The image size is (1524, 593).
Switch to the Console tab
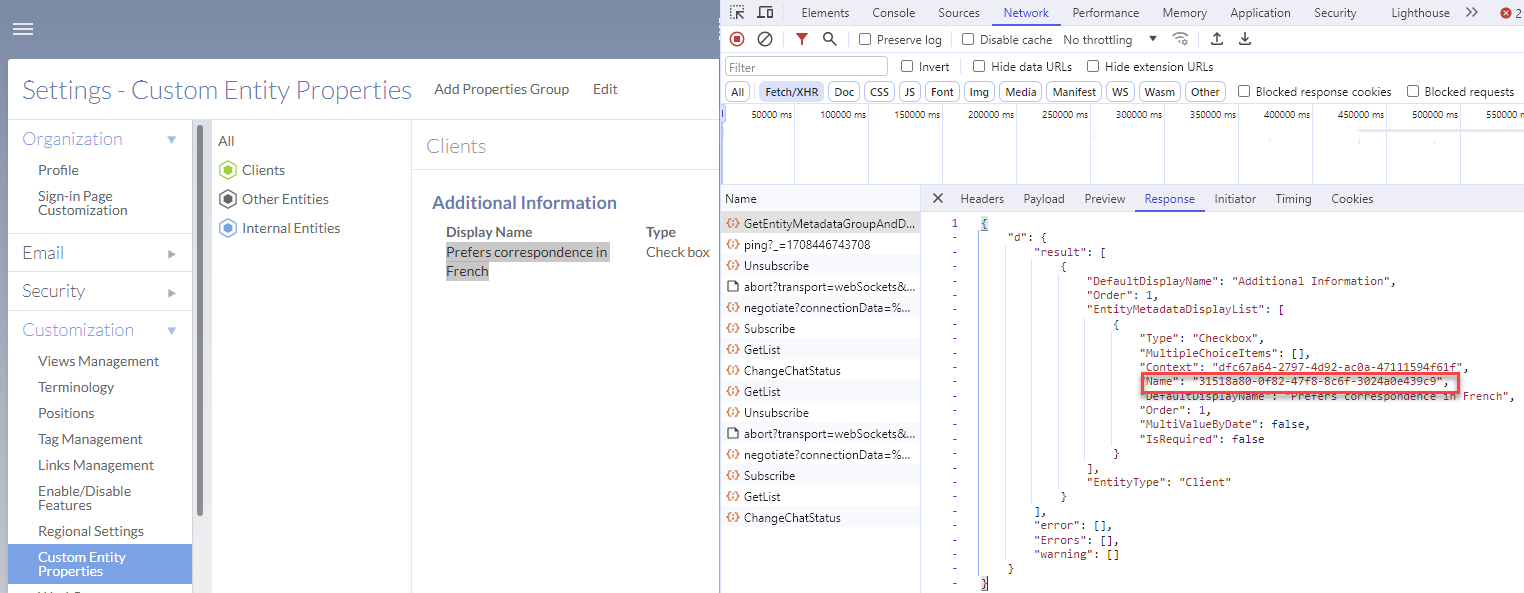893,13
